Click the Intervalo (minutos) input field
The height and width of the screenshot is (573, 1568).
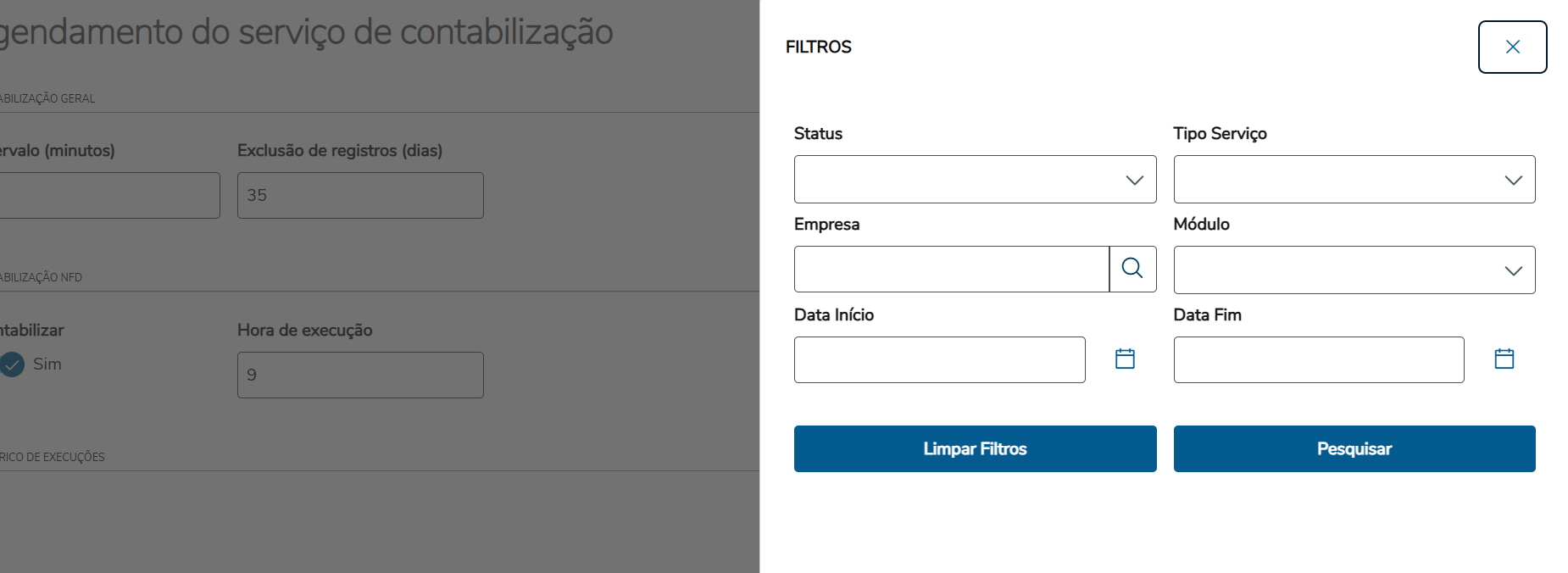coord(108,196)
